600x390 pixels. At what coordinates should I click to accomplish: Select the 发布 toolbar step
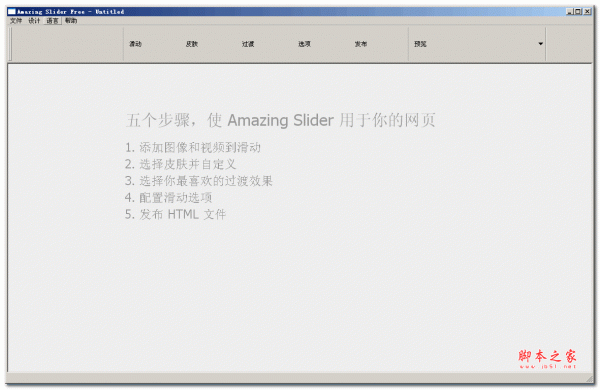[361, 44]
